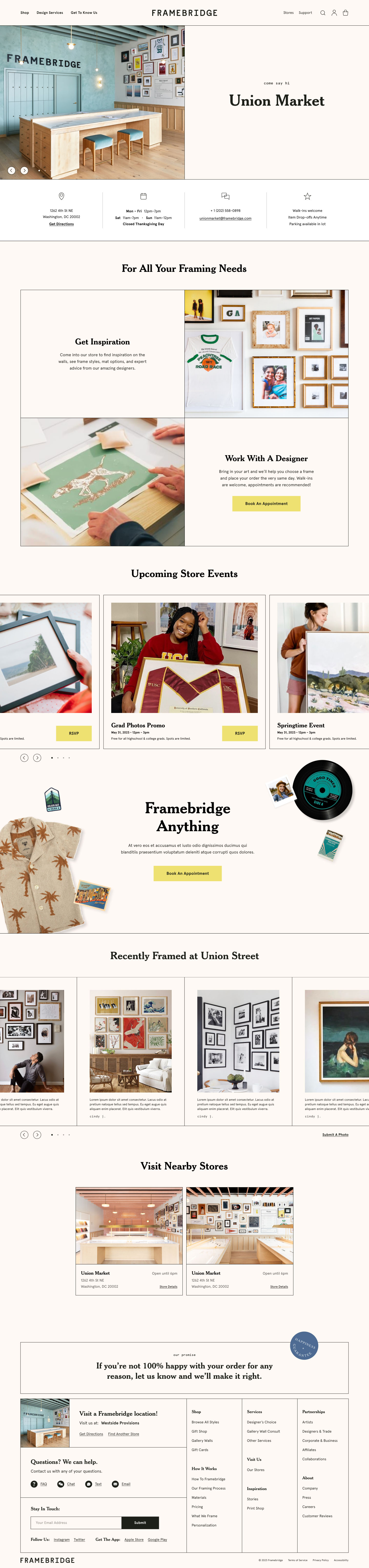
Task: RSVP for the Grad Photos Promo
Action: (x=240, y=733)
